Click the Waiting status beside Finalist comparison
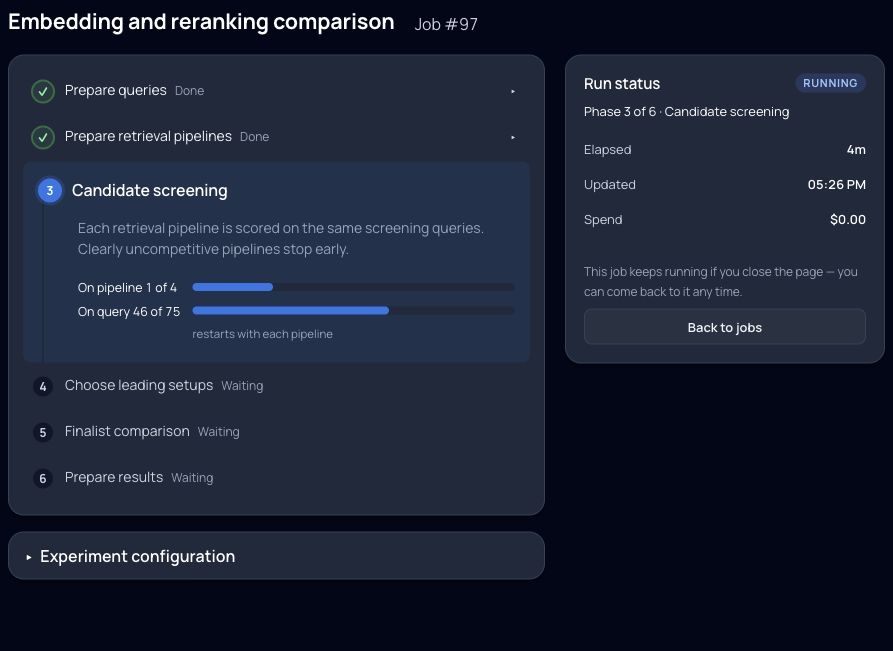The height and width of the screenshot is (651, 893). point(219,432)
